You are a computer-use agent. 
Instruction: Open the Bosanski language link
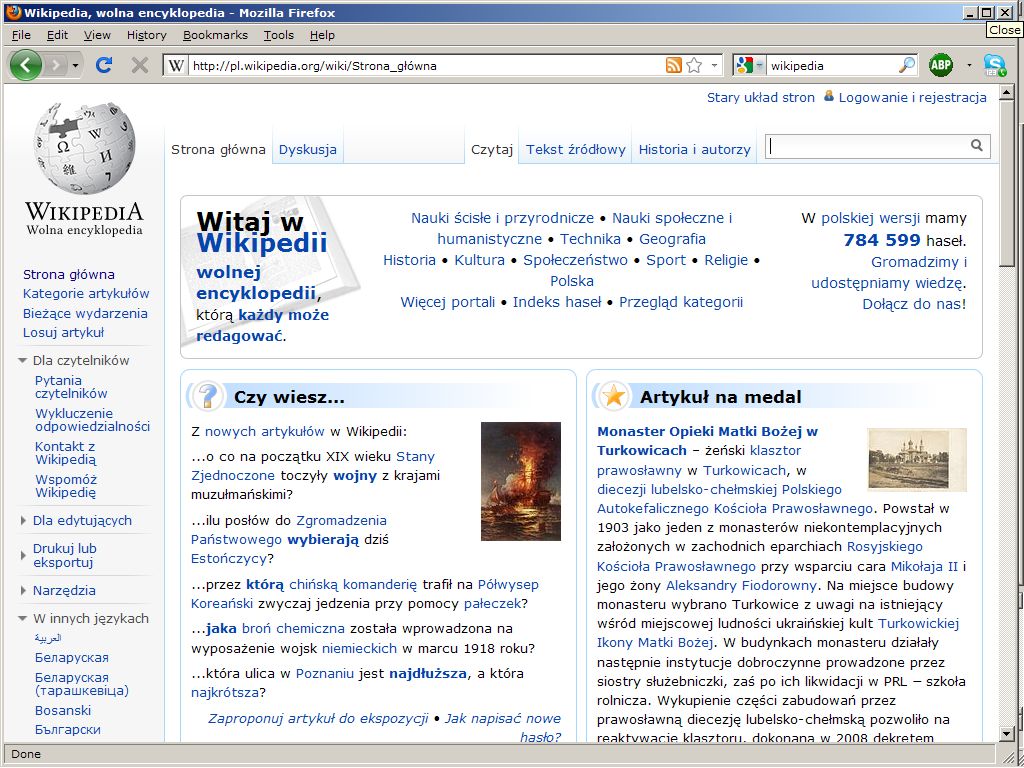(63, 710)
